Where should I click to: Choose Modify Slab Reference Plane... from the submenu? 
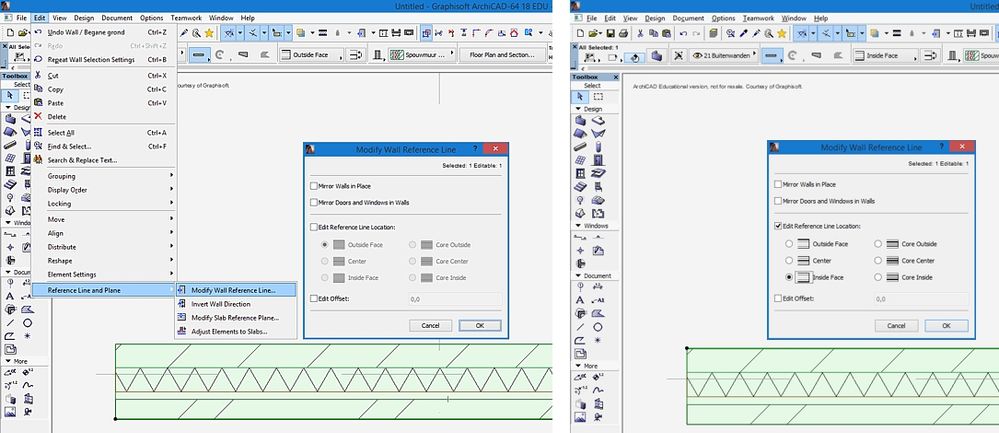(236, 317)
